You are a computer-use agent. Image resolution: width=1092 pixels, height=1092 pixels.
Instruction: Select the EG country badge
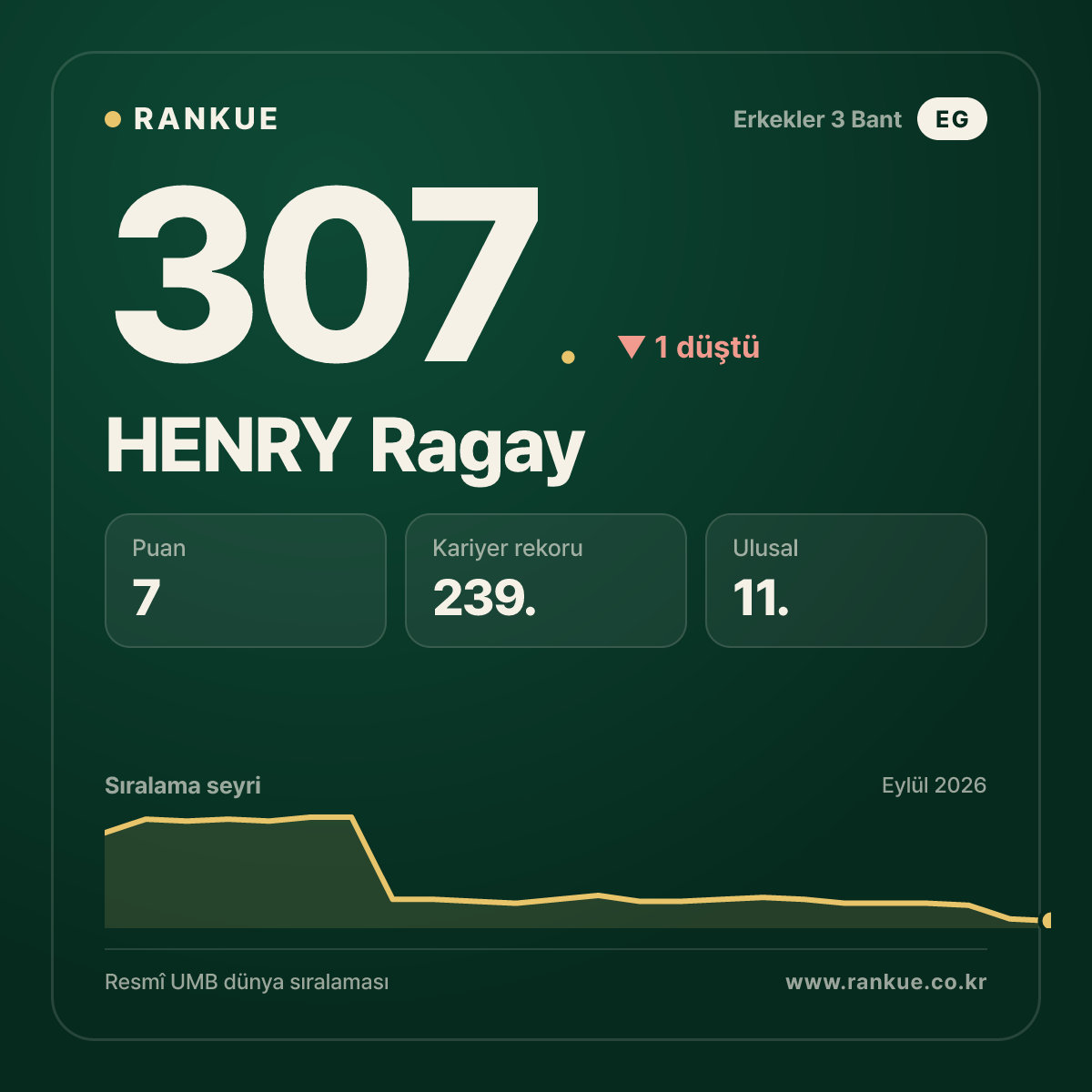[x=952, y=119]
